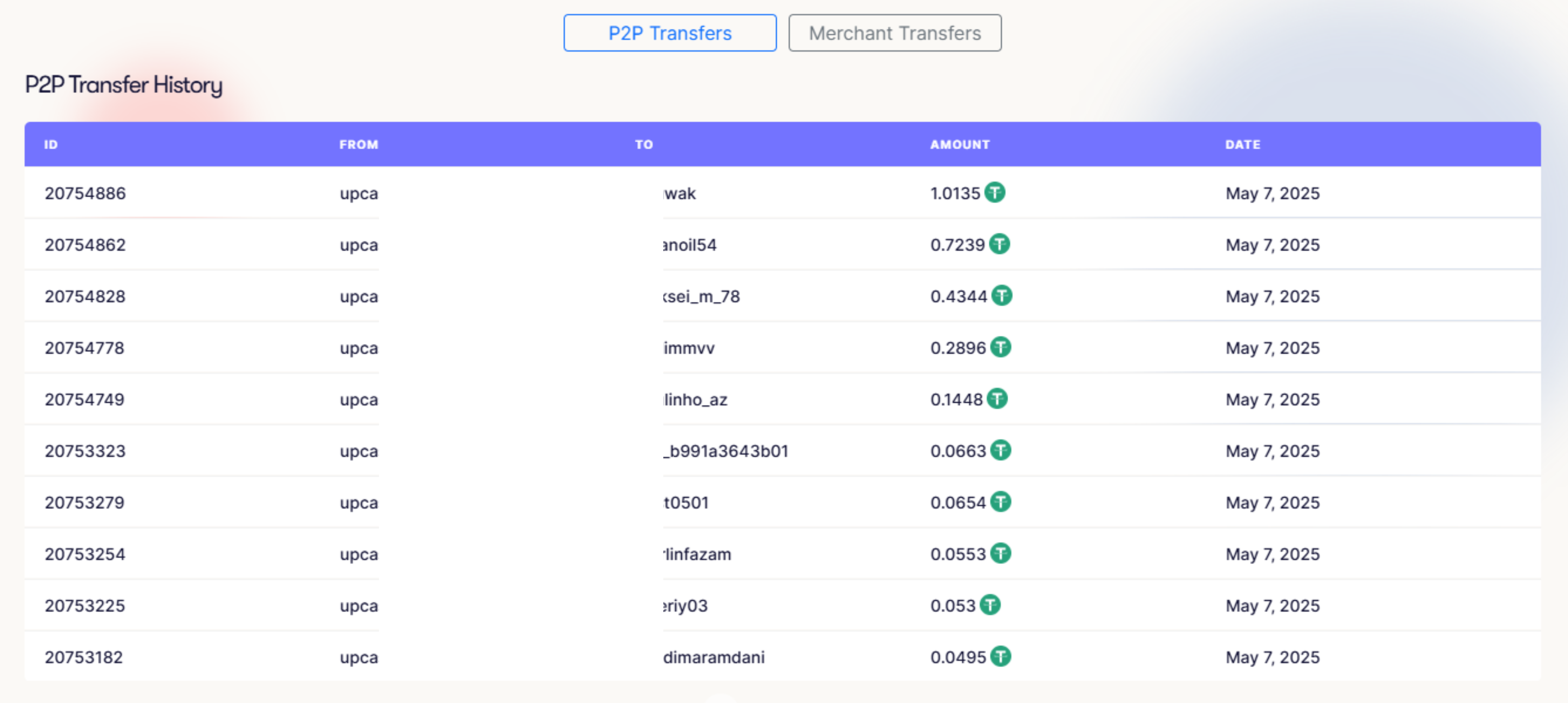This screenshot has width=1568, height=703.
Task: Click the Tether icon next to 0.7239
Action: click(x=999, y=244)
